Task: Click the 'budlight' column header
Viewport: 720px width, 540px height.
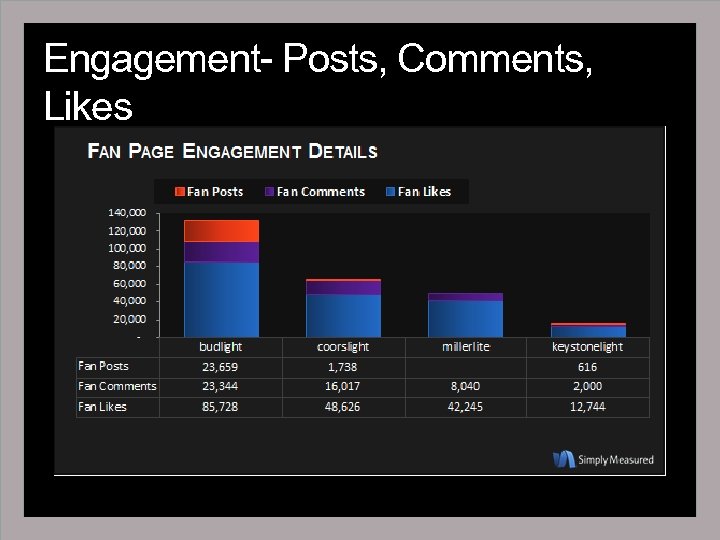Action: click(220, 347)
